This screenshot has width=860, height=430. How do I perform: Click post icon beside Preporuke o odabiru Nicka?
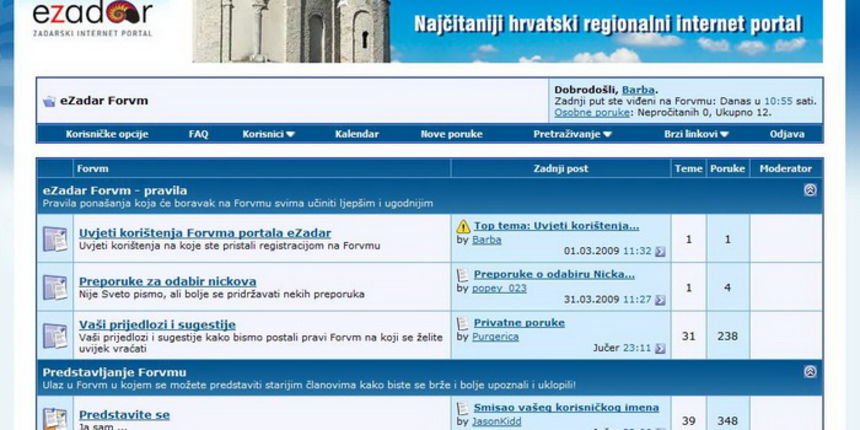(x=463, y=274)
